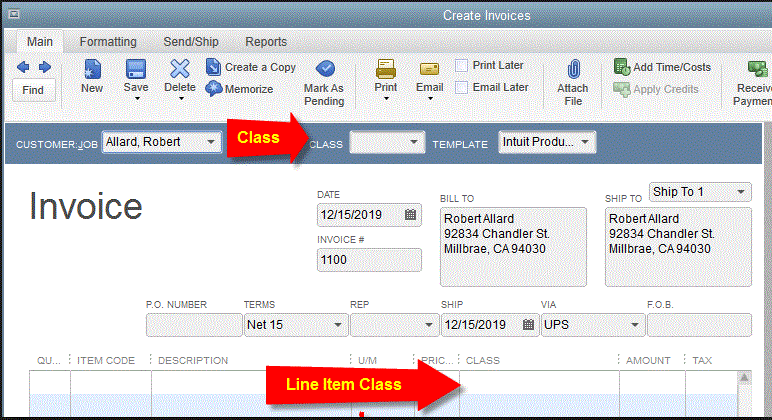Open the Template dropdown

(585, 142)
